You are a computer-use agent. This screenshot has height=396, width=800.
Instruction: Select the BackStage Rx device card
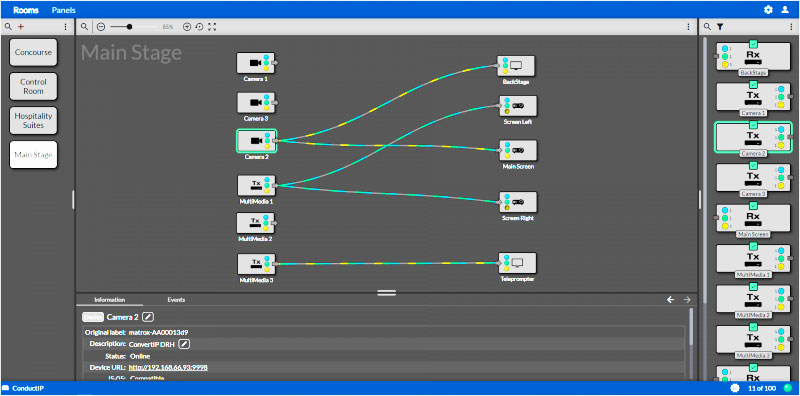coord(754,57)
